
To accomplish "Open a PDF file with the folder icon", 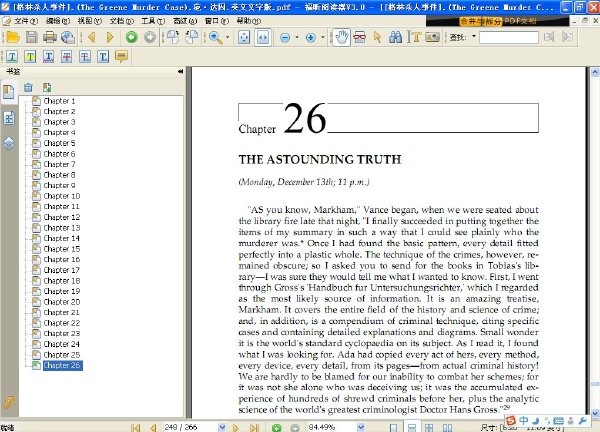I will [x=13, y=37].
